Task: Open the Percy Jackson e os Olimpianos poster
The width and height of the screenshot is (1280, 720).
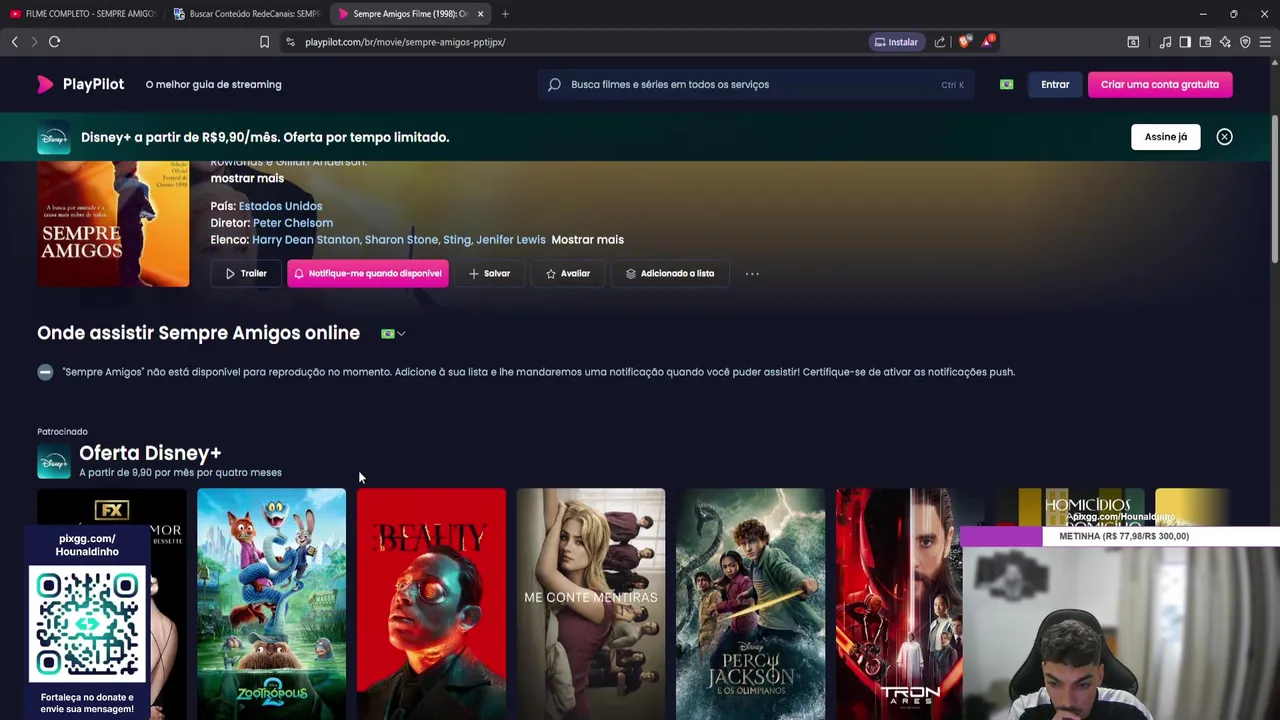Action: 750,604
